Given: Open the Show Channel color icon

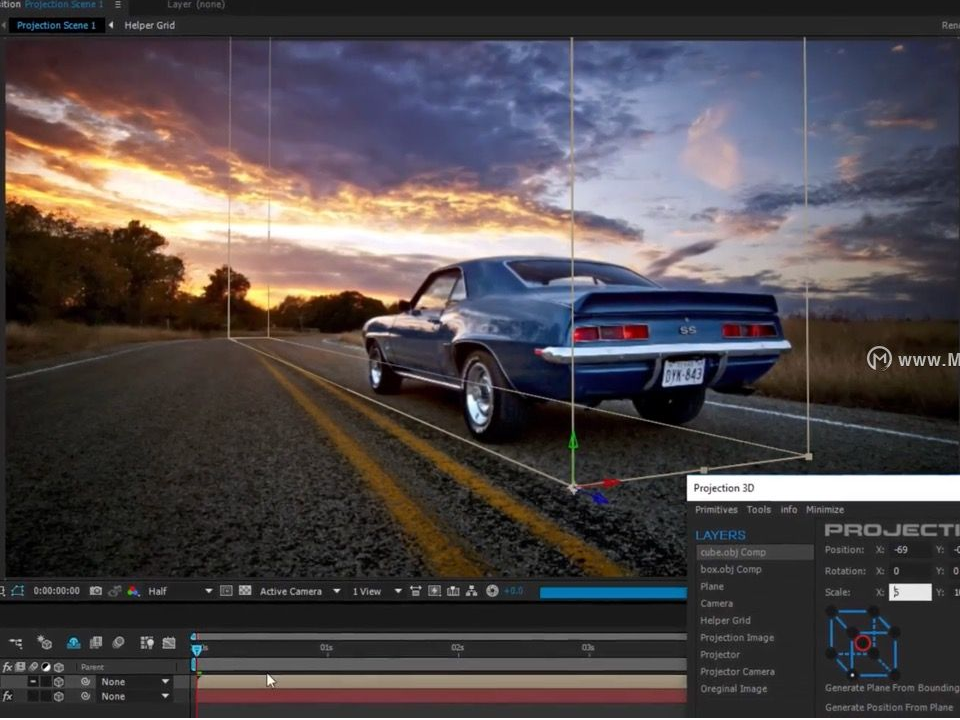Looking at the screenshot, I should pos(131,591).
